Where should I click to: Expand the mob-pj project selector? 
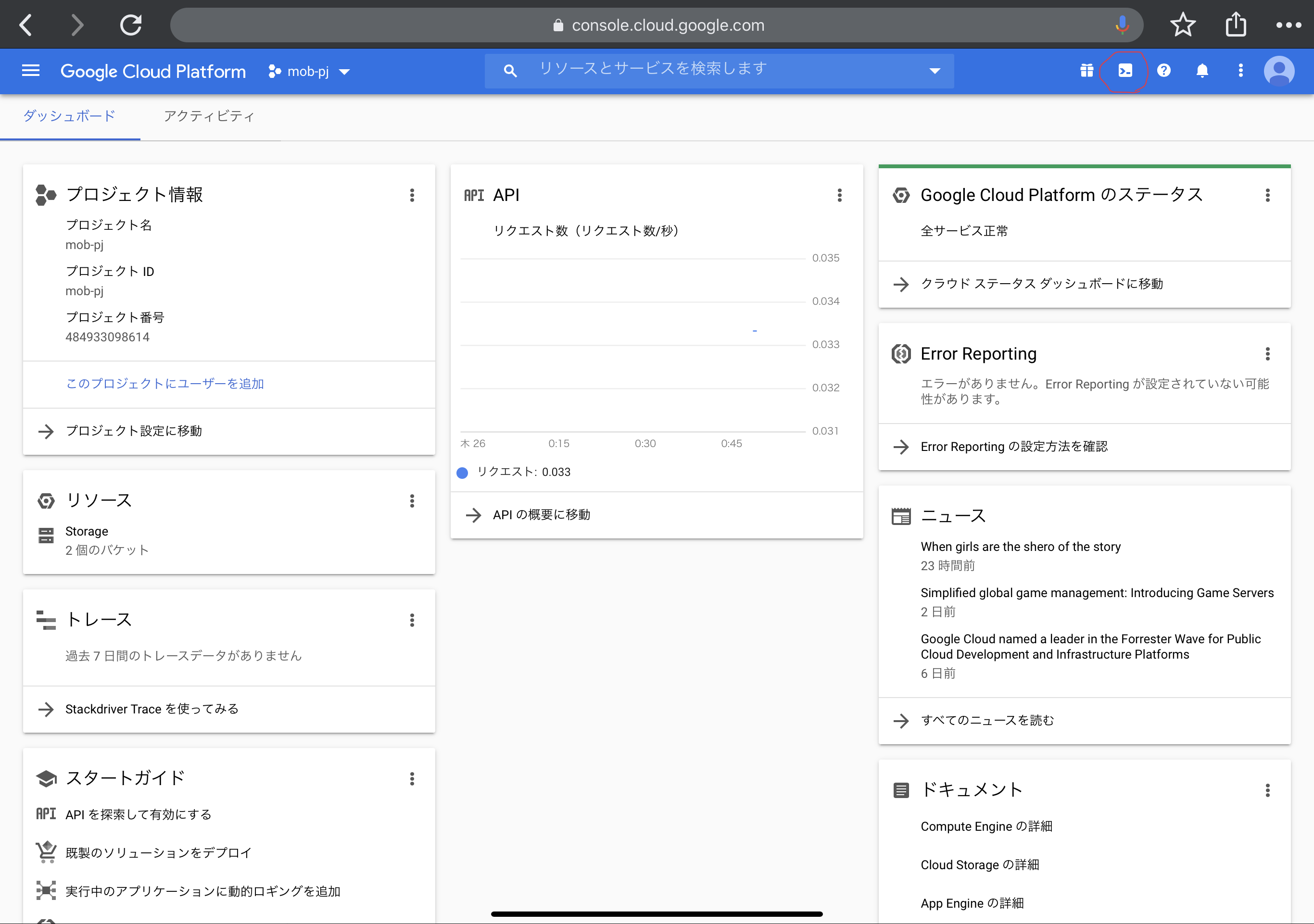[309, 72]
